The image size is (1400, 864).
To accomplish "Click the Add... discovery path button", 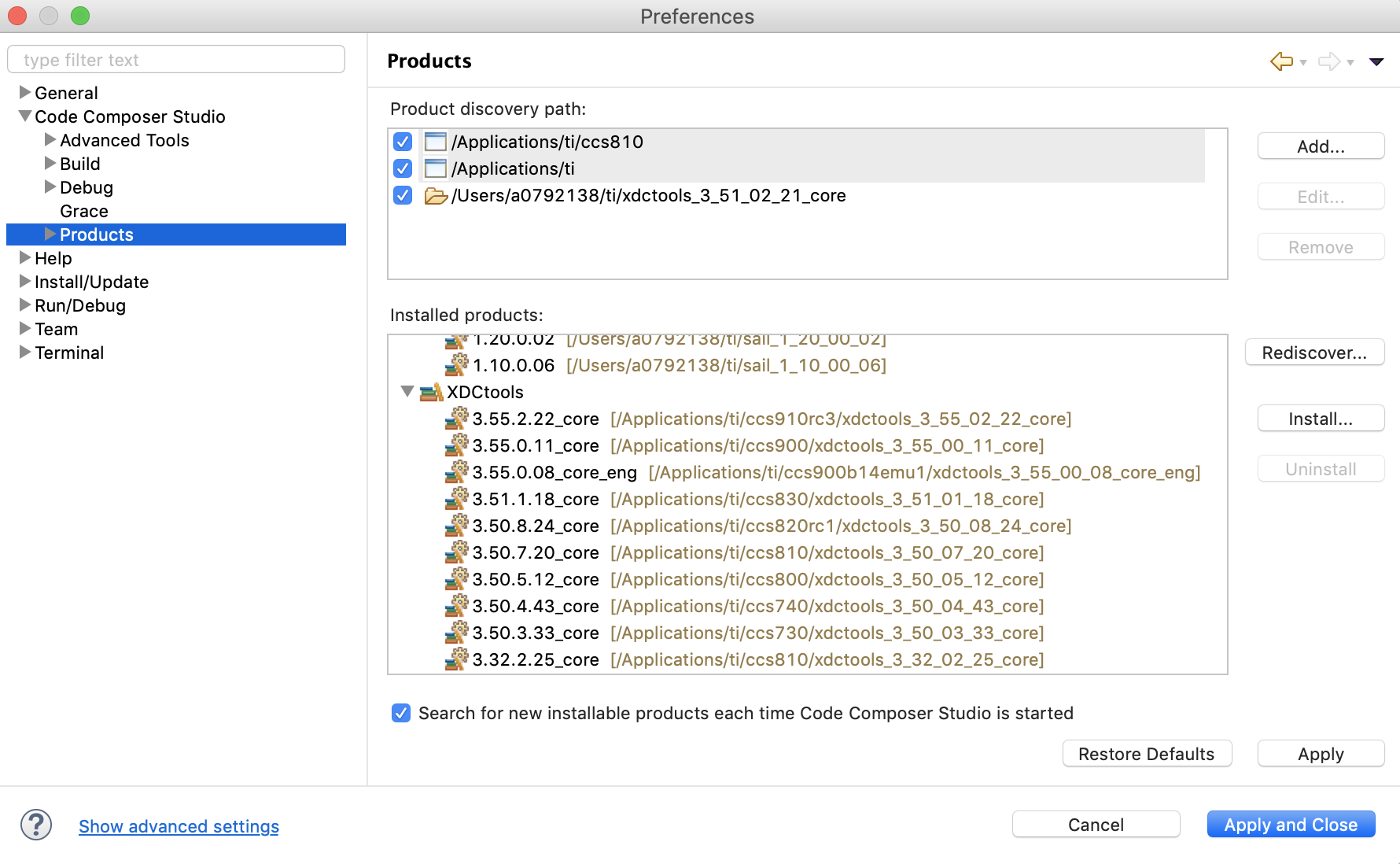I will [1321, 146].
